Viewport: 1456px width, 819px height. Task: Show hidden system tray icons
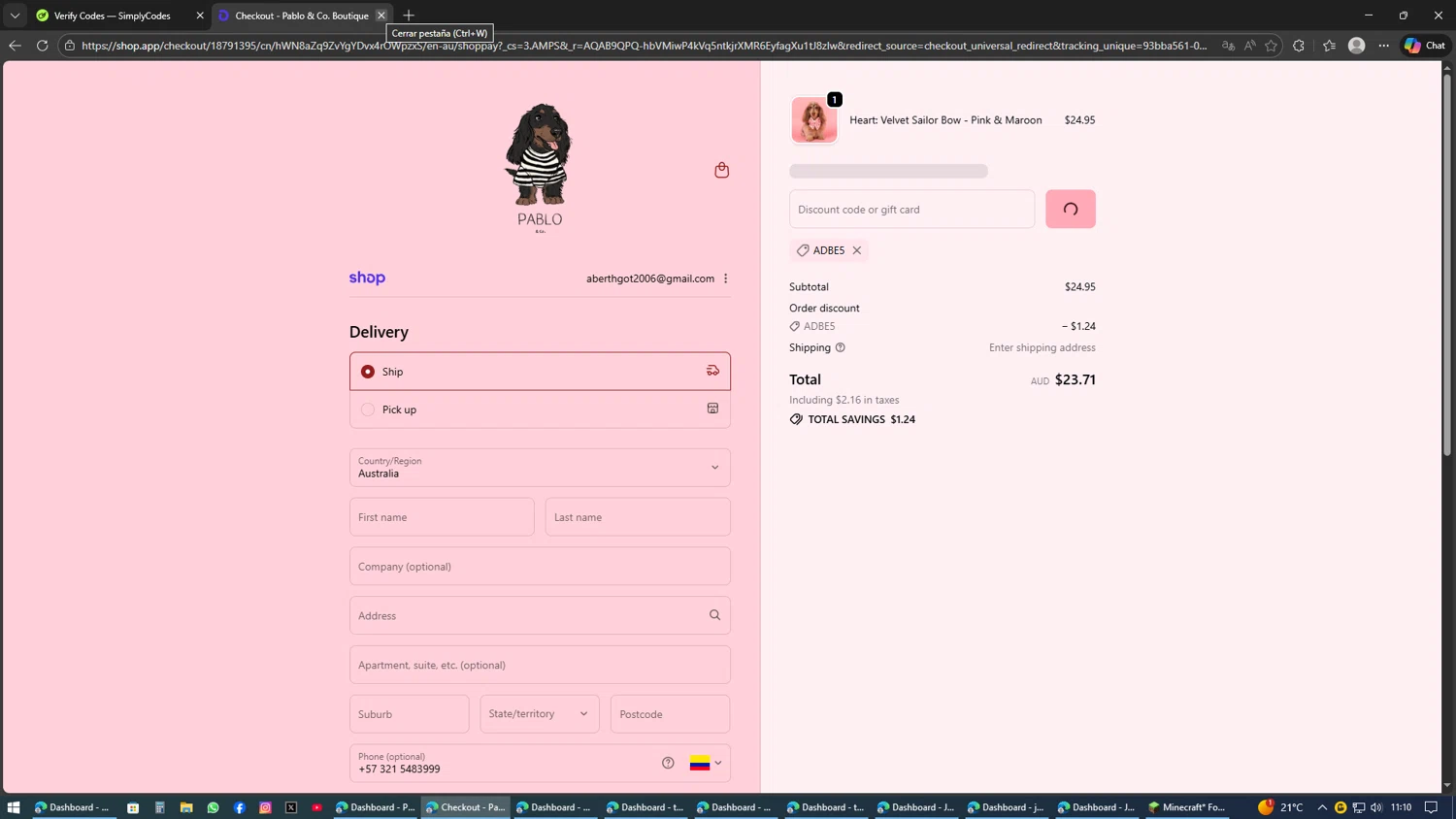point(1322,807)
